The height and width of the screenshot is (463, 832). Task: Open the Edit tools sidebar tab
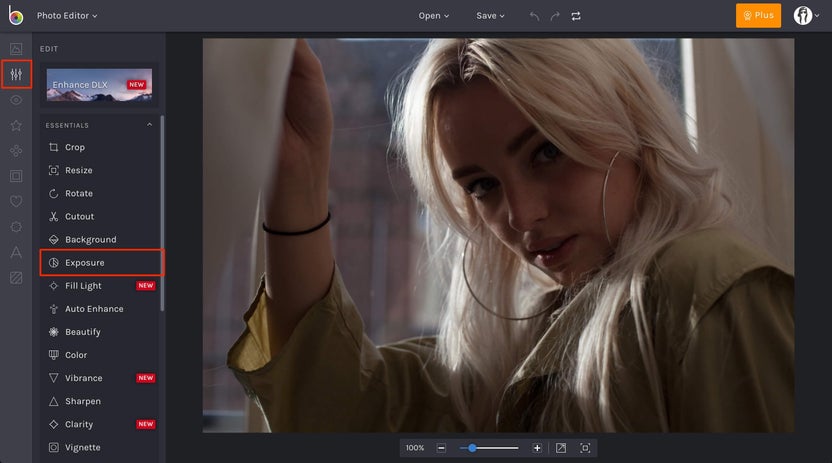click(16, 74)
